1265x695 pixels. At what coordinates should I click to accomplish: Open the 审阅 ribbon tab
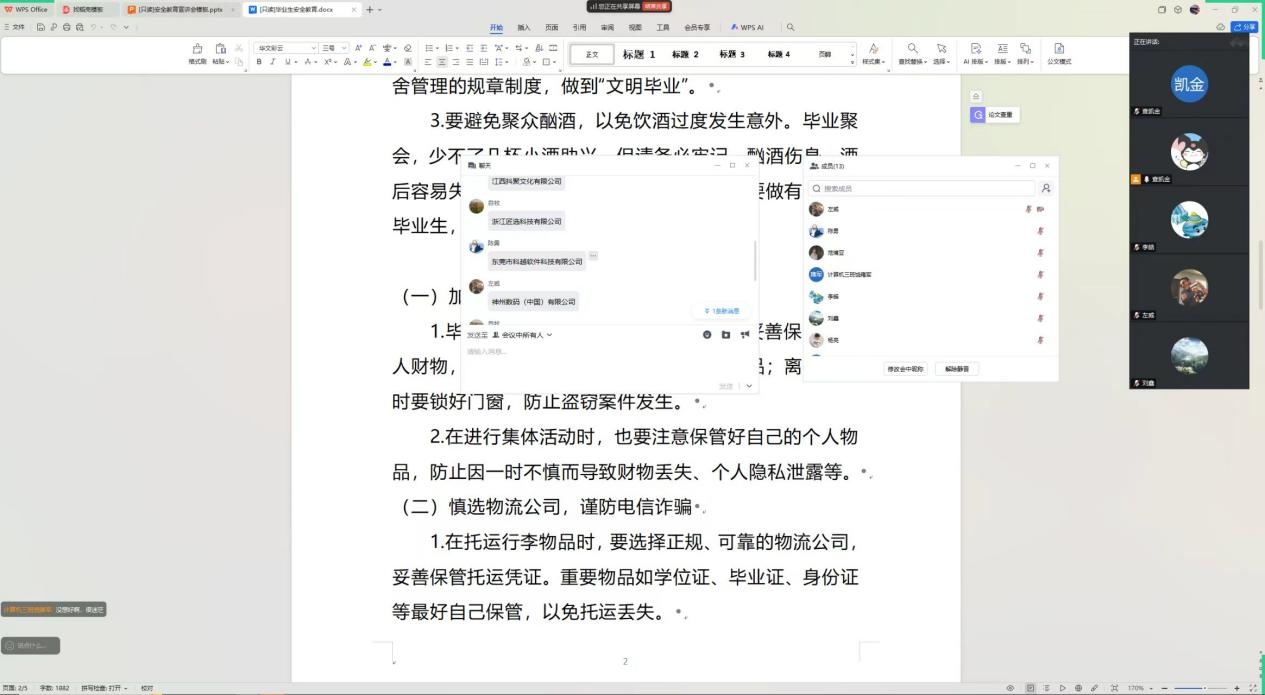607,28
